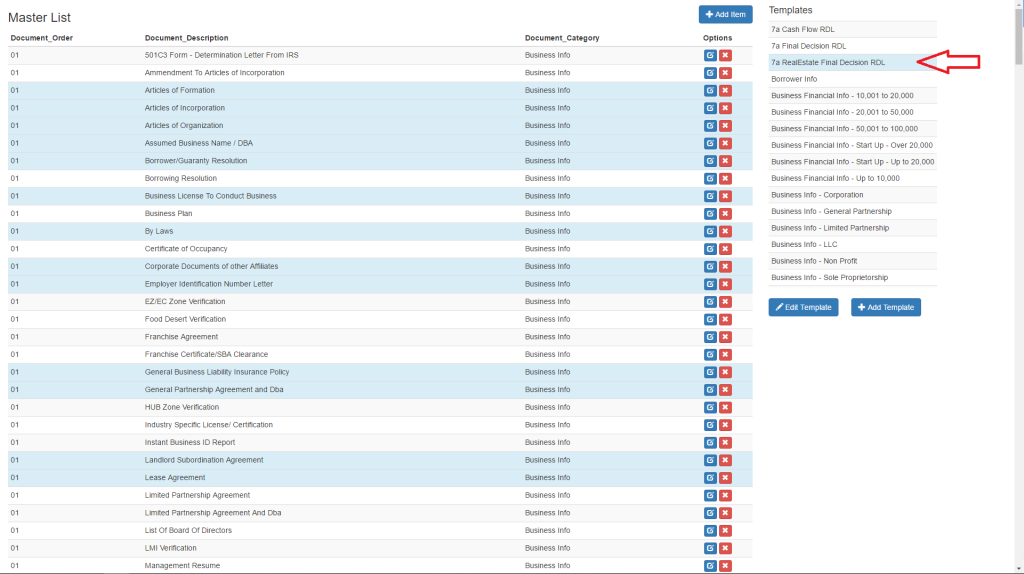Delete Landlord Subordination Agreement row
1024x574 pixels.
(x=725, y=461)
